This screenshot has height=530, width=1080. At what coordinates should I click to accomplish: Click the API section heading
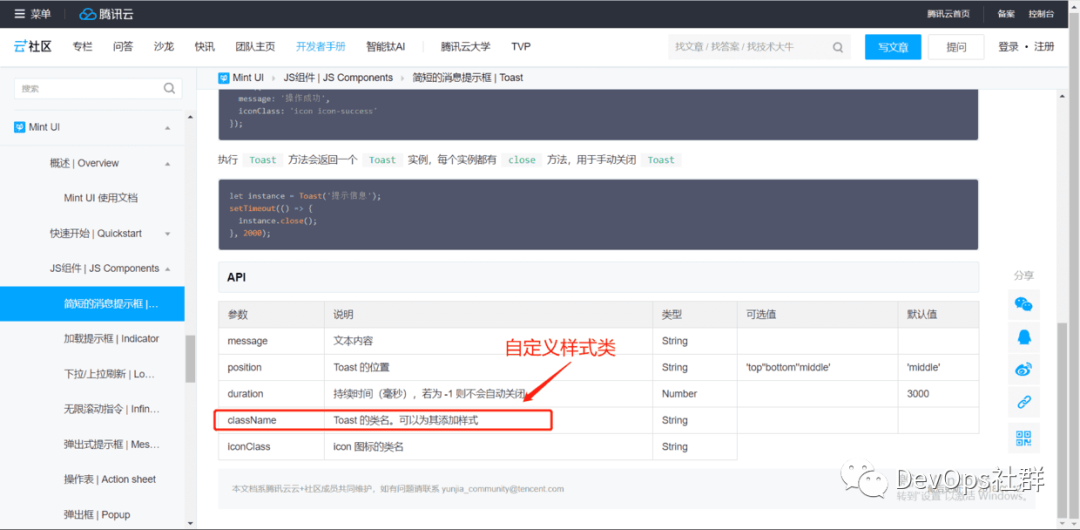tap(236, 277)
